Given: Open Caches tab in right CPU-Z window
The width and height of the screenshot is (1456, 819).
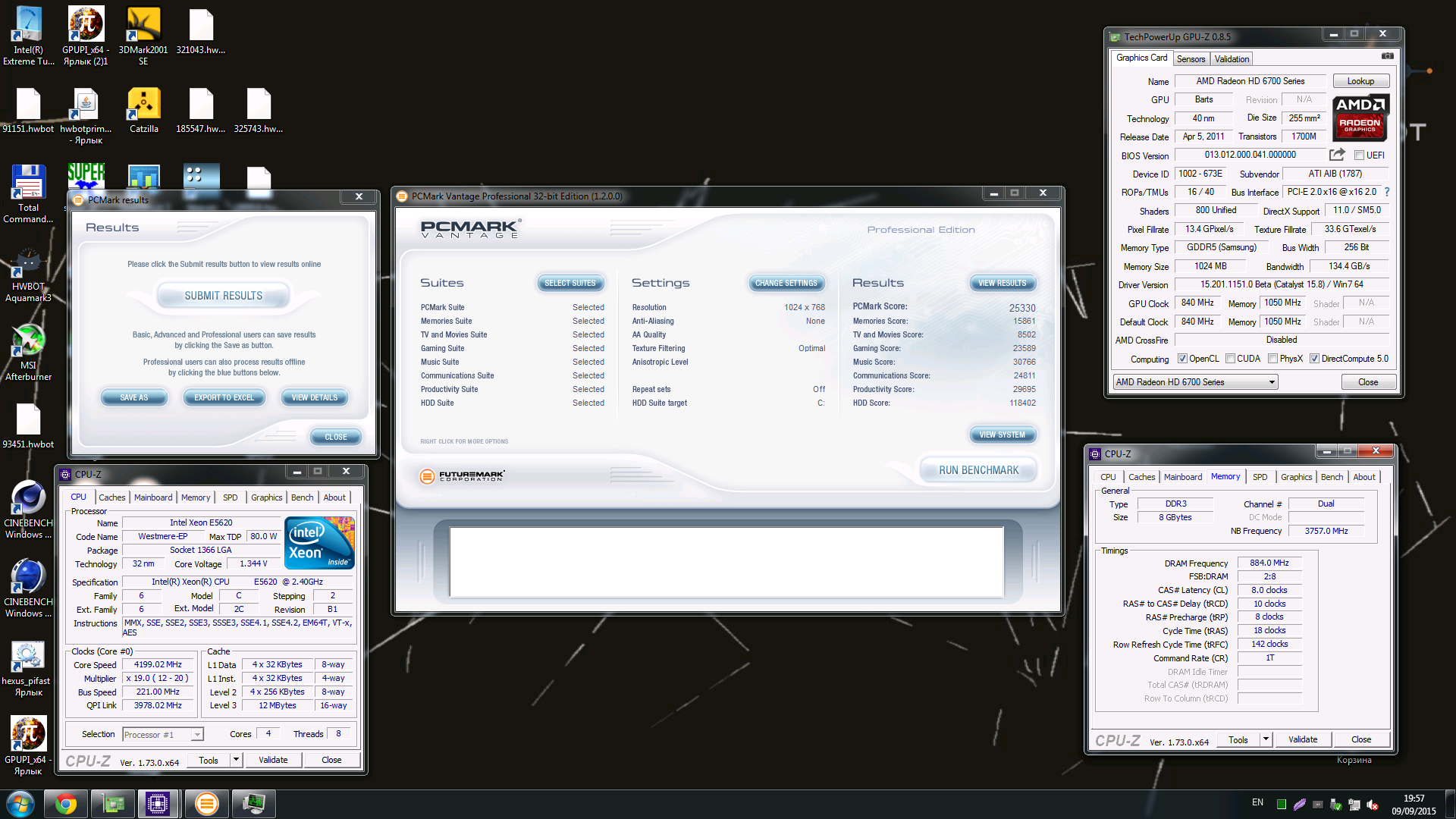Looking at the screenshot, I should coord(1141,477).
